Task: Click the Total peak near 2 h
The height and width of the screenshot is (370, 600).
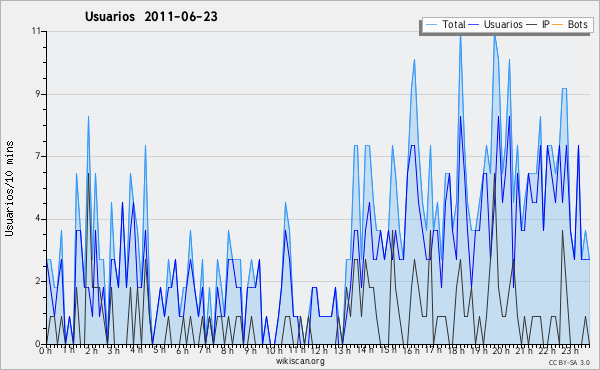Action: 88,117
